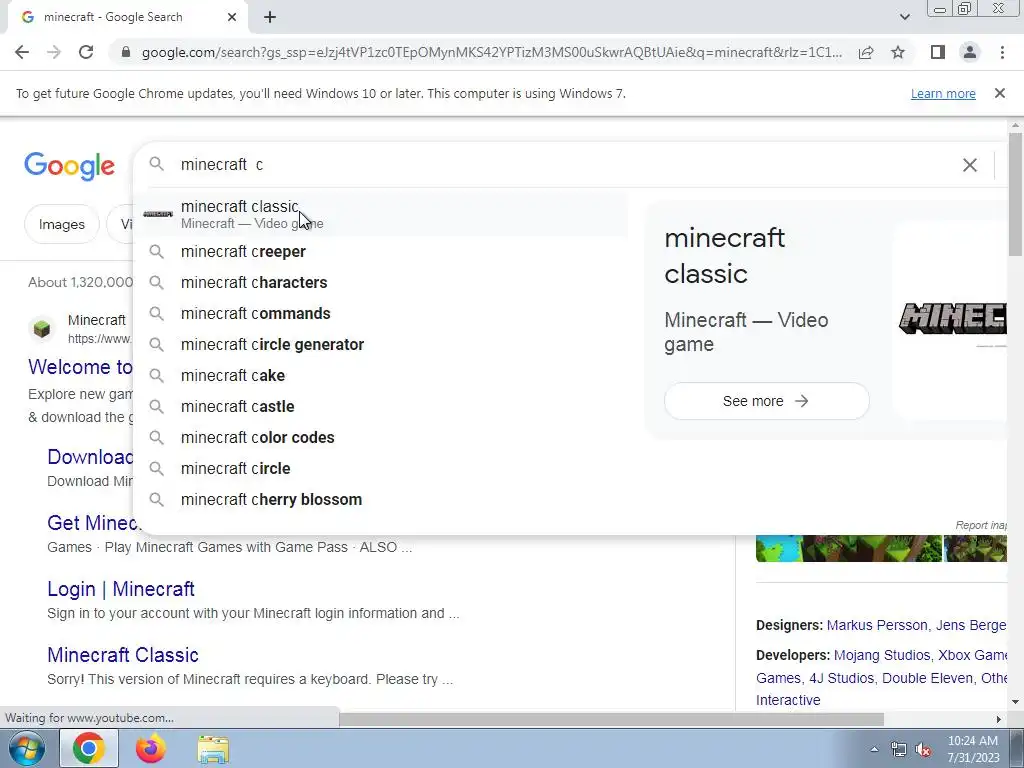The width and height of the screenshot is (1024, 768).
Task: Select the minecraft creeper suggestion
Action: point(381,251)
